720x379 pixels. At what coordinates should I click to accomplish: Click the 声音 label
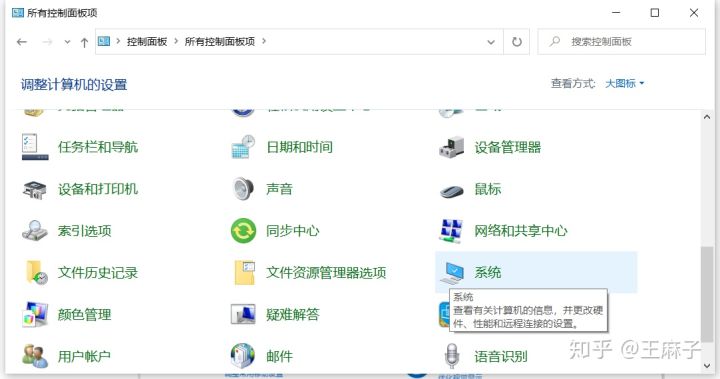[279, 189]
